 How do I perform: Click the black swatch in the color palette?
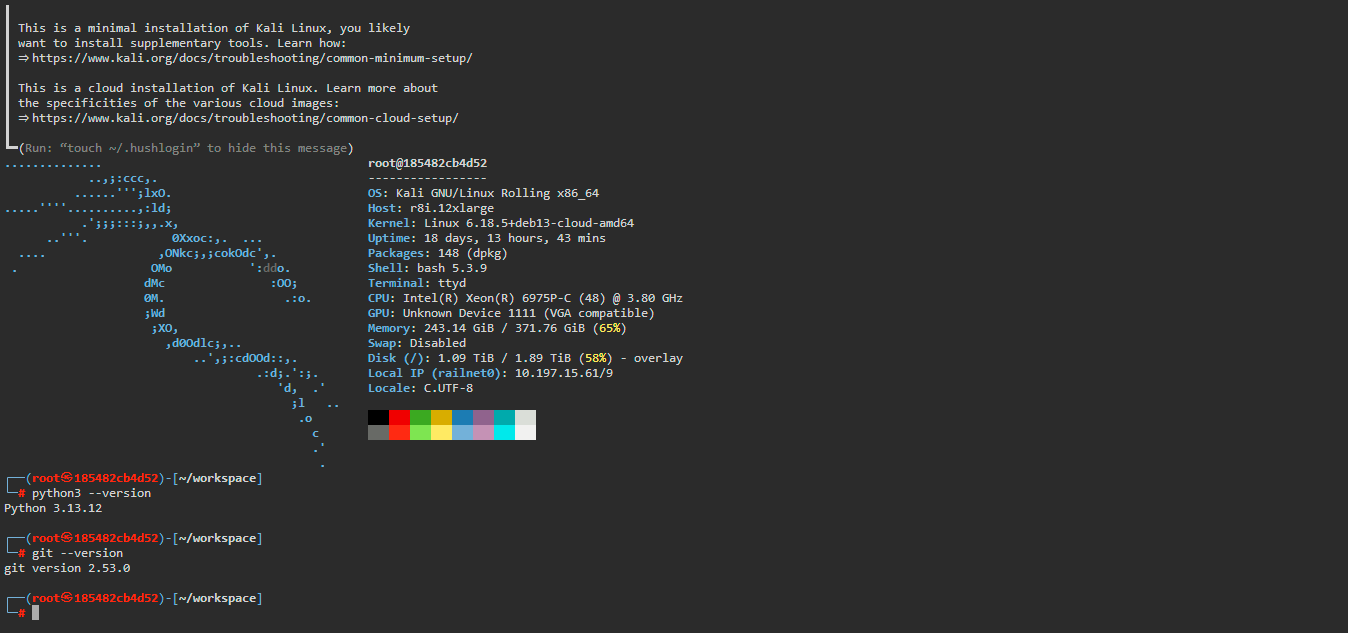pos(378,417)
